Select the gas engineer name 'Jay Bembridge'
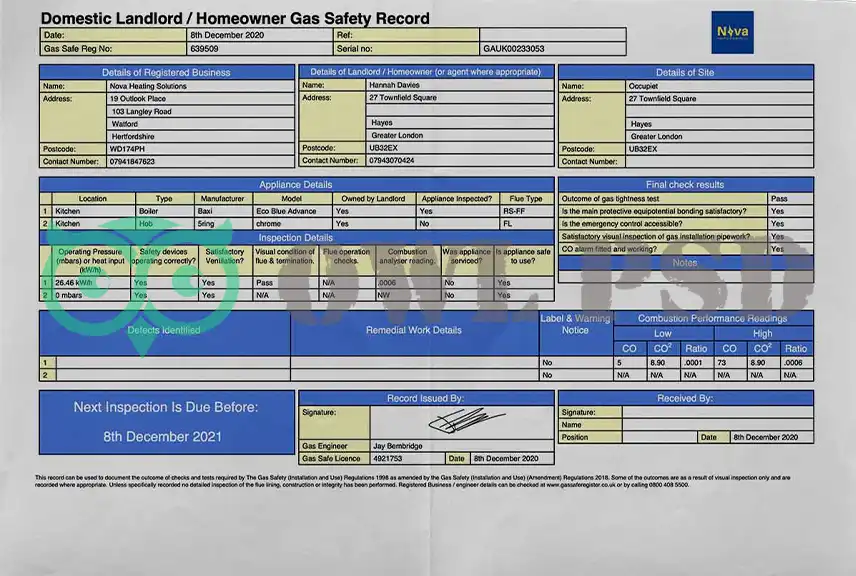856x576 pixels. pyautogui.click(x=397, y=446)
